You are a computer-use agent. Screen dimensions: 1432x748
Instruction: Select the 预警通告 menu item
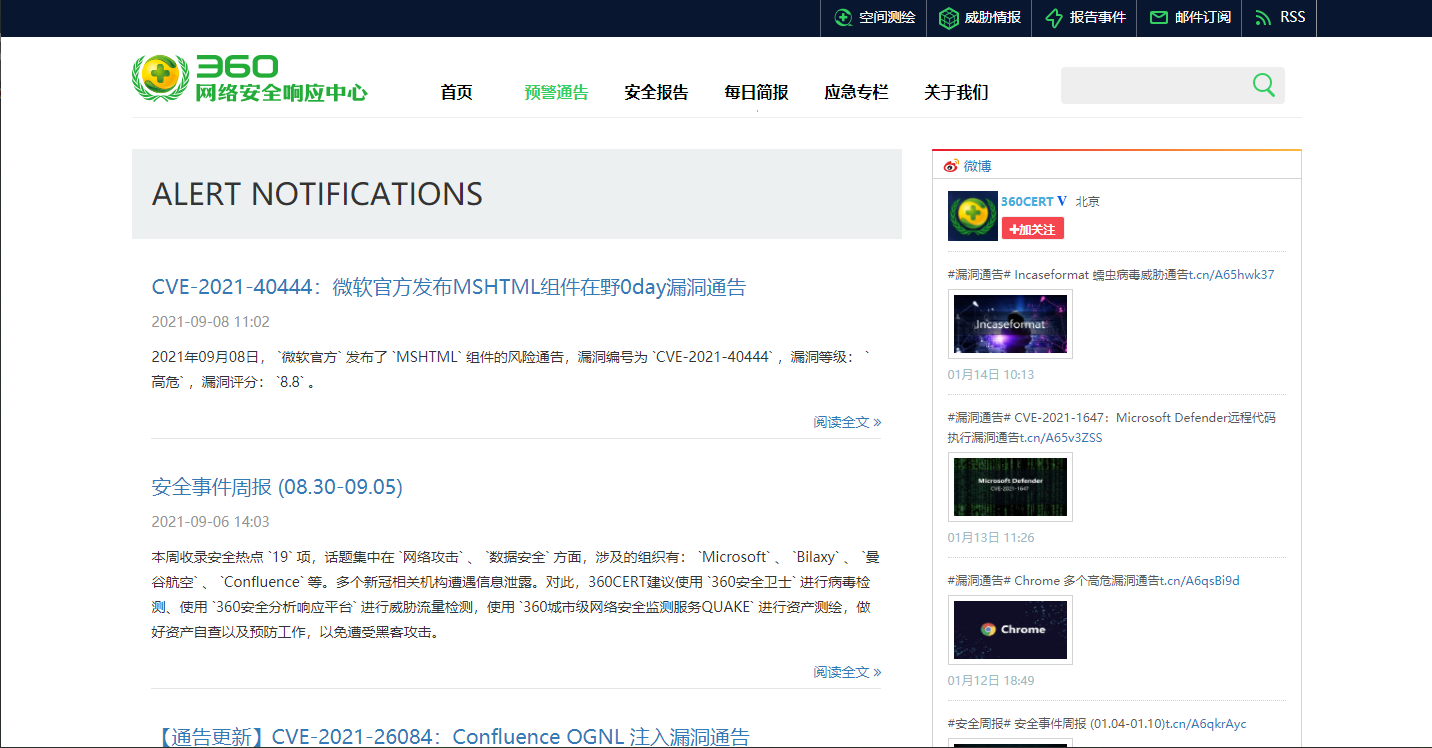pos(556,92)
